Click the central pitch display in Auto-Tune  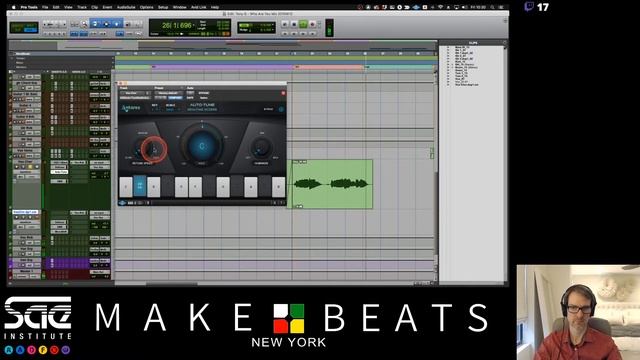202,146
